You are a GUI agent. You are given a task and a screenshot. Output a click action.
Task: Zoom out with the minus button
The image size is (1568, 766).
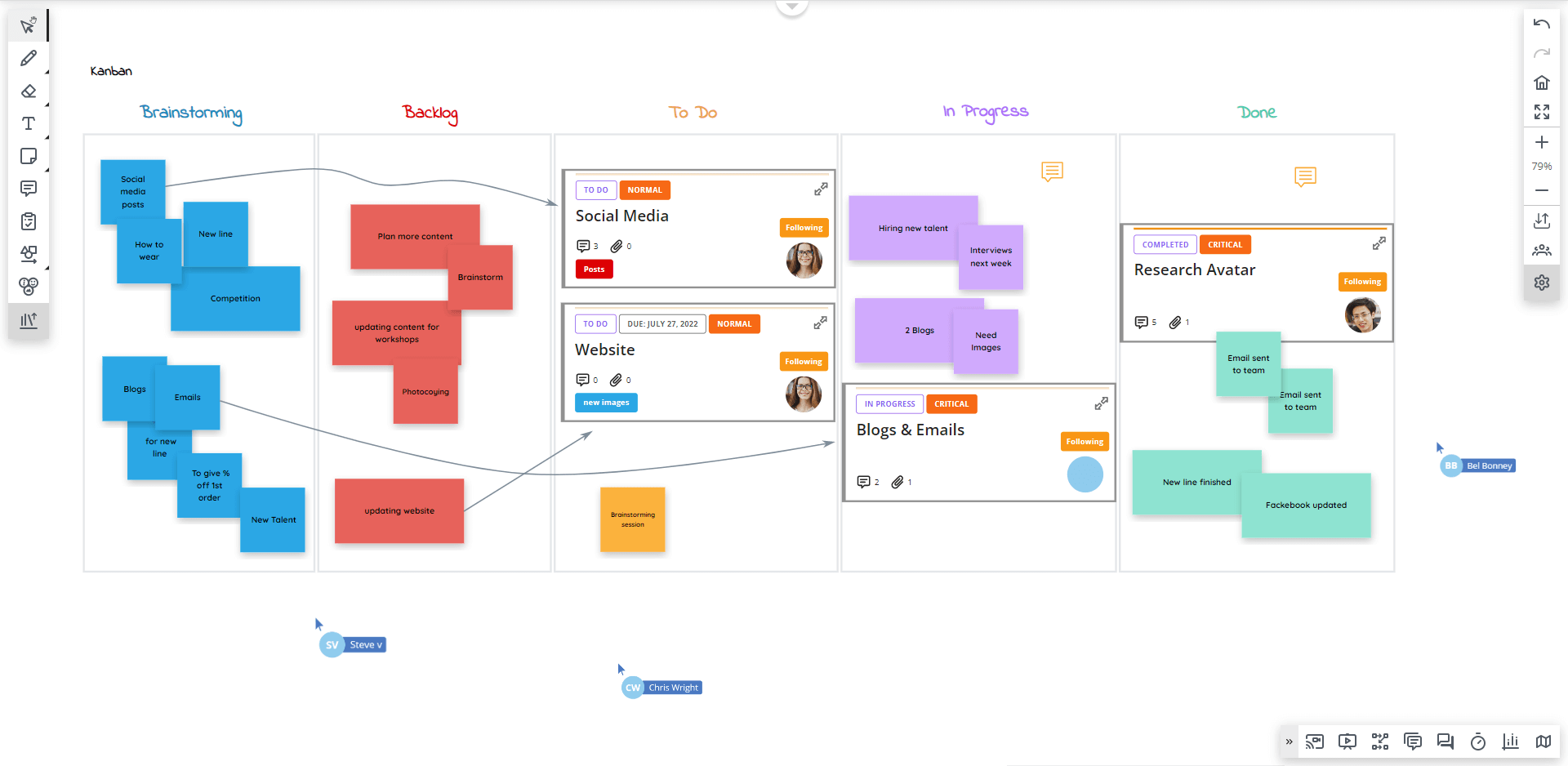[x=1541, y=190]
